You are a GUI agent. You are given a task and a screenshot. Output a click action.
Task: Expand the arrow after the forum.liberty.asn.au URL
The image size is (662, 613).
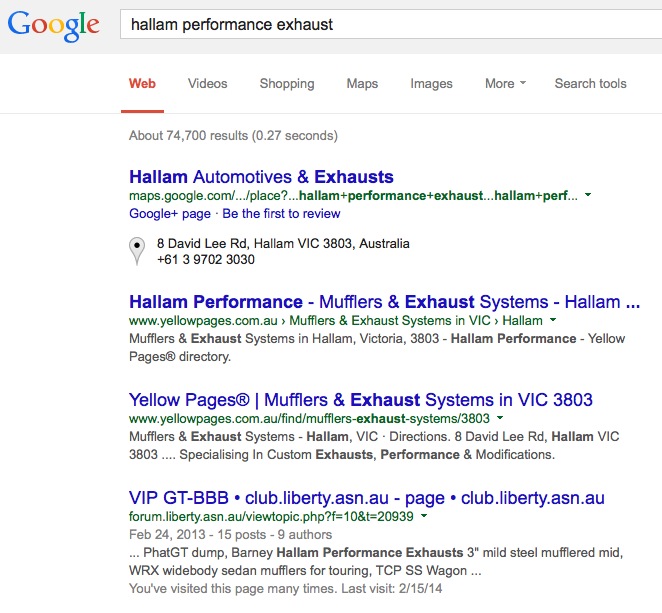(424, 515)
